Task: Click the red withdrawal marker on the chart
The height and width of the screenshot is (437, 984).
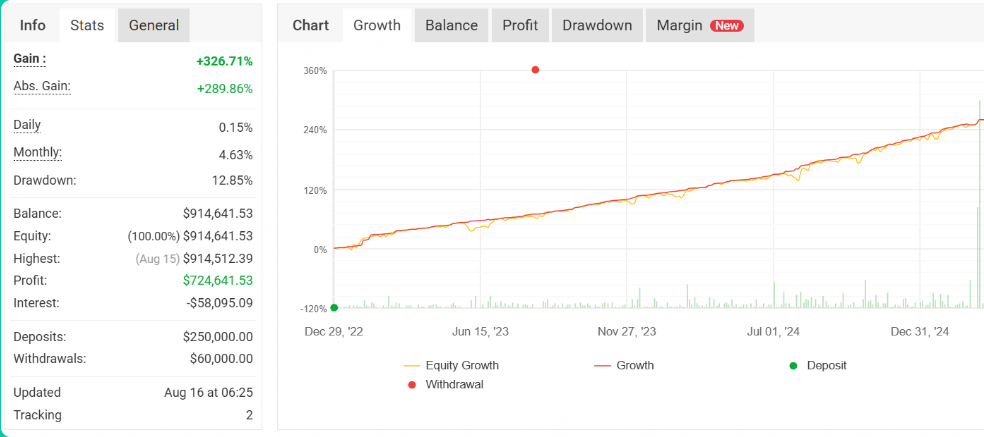Action: pos(535,70)
